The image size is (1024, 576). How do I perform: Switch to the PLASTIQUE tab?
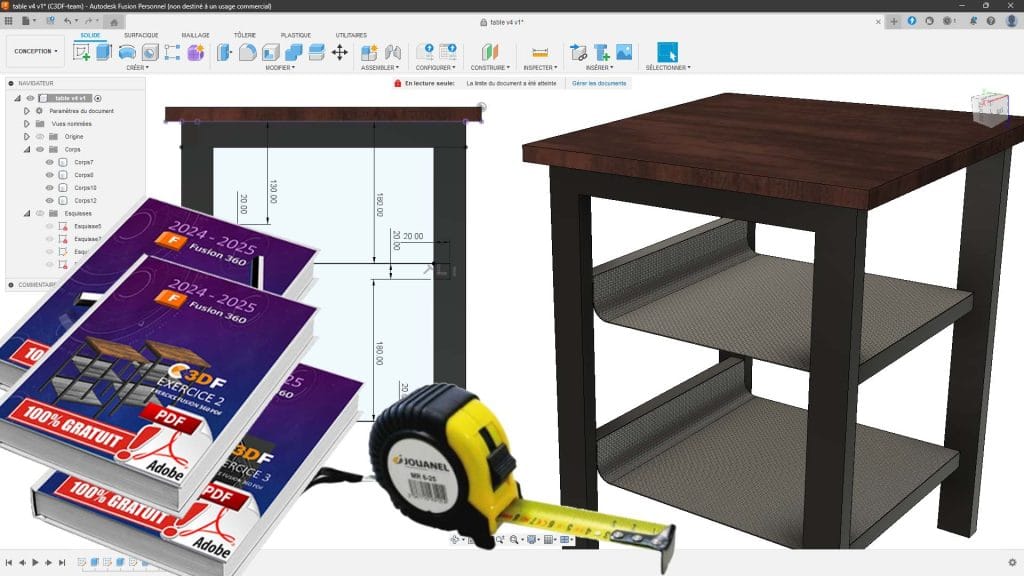point(296,35)
